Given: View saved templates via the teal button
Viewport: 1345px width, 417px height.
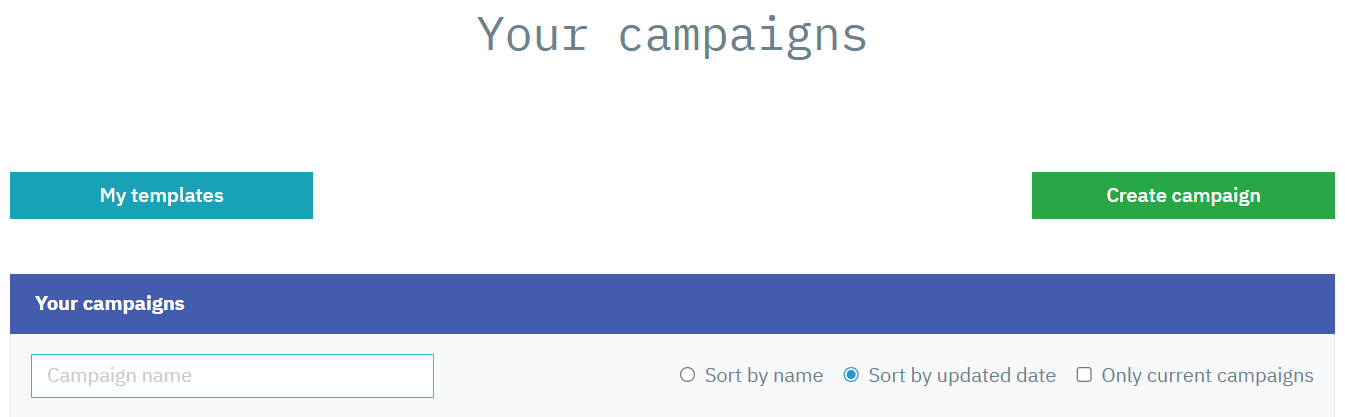Looking at the screenshot, I should coord(161,195).
